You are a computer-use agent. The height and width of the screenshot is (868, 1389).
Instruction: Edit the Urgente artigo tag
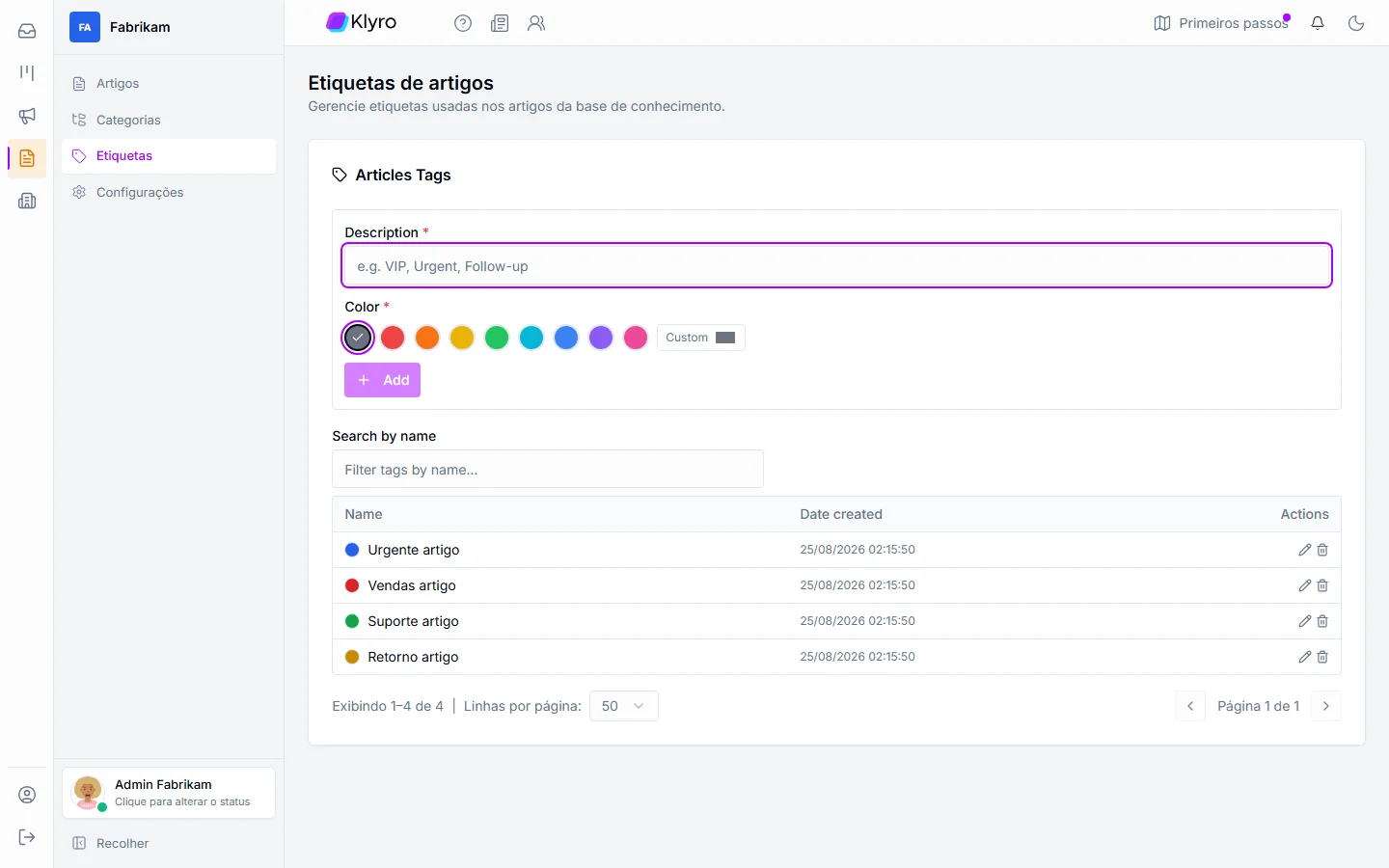click(x=1305, y=550)
